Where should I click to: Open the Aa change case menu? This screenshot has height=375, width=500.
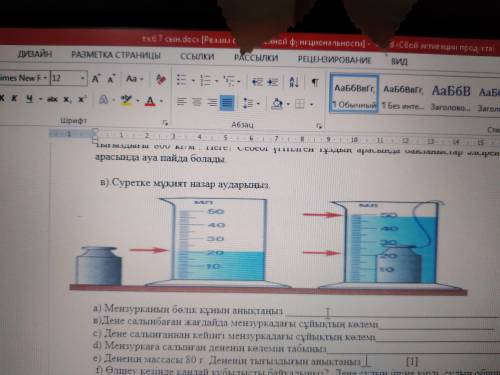[x=134, y=79]
